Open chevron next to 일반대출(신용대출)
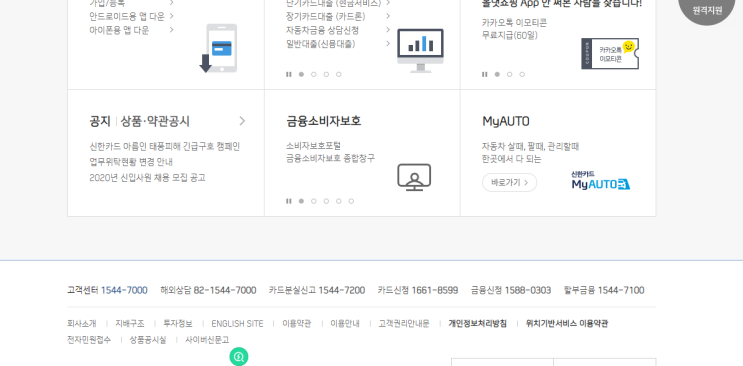 tap(388, 44)
